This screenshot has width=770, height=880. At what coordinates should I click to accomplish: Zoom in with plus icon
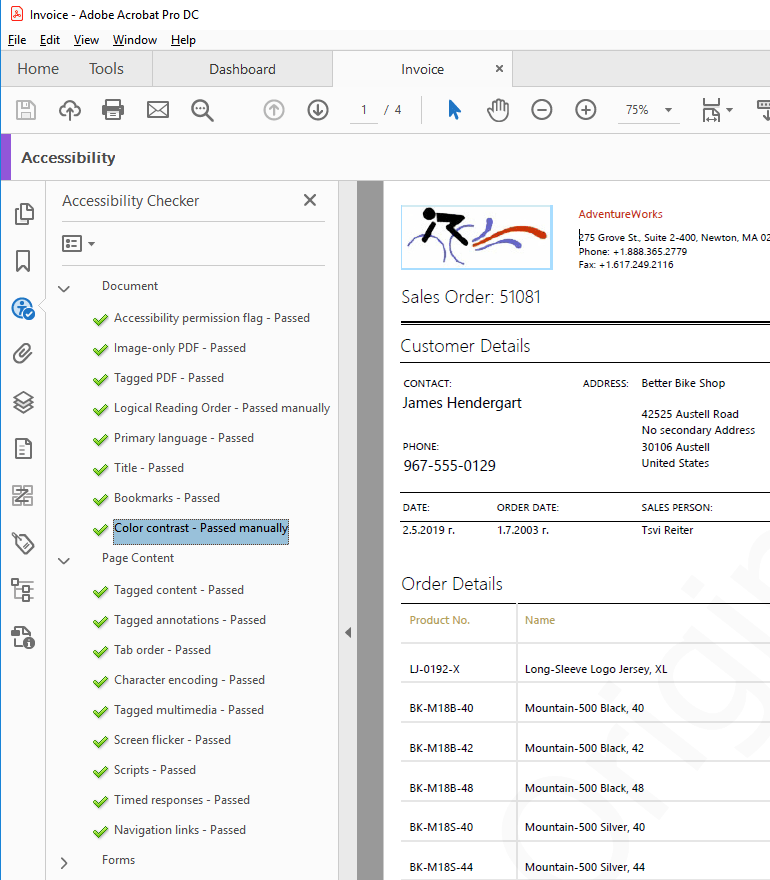tap(585, 110)
